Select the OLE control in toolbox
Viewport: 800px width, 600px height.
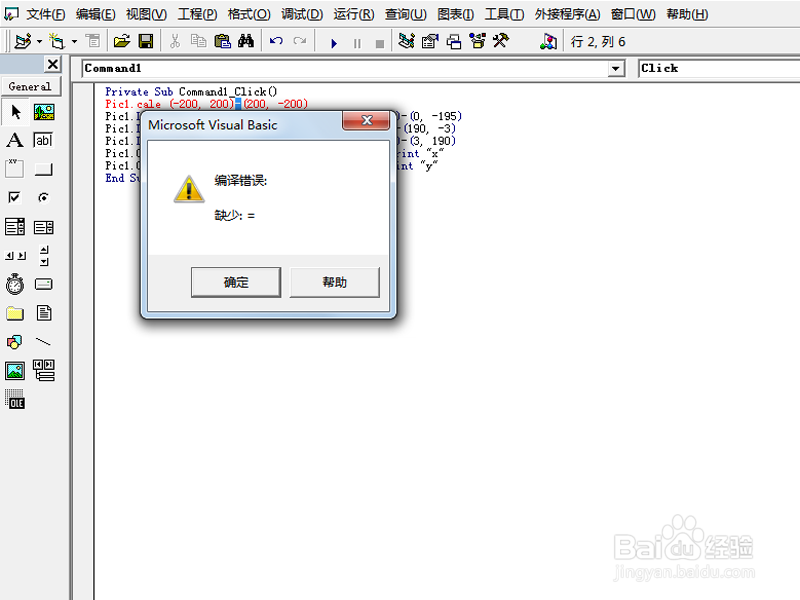[x=15, y=399]
